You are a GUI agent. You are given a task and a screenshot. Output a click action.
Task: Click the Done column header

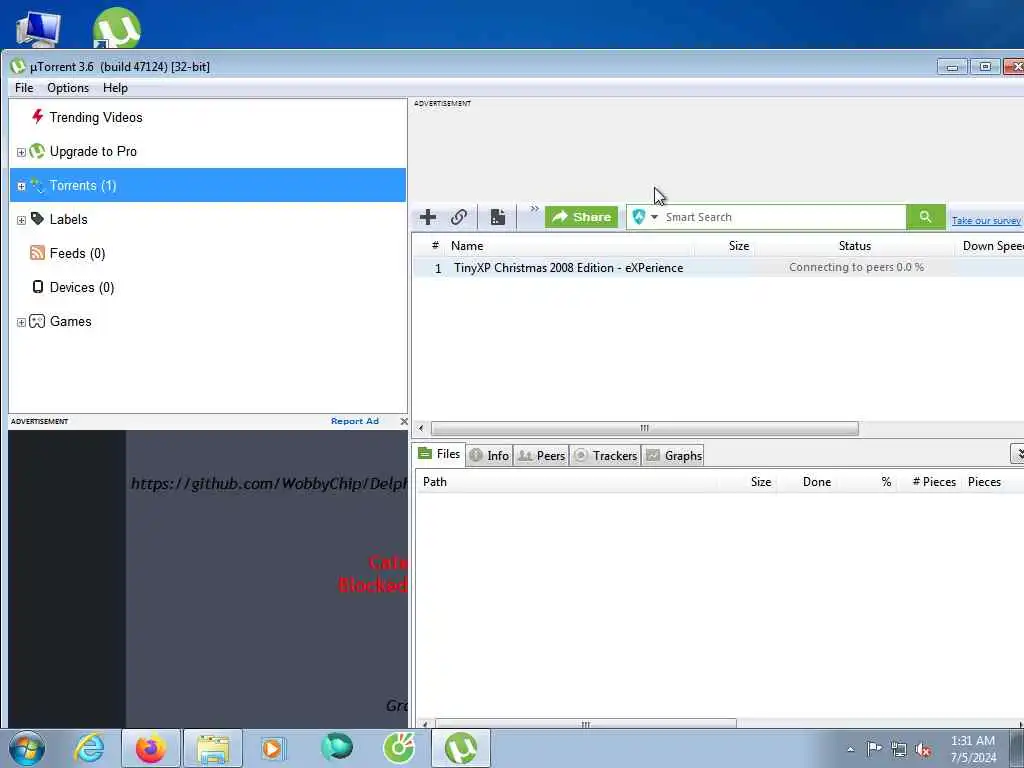[817, 482]
